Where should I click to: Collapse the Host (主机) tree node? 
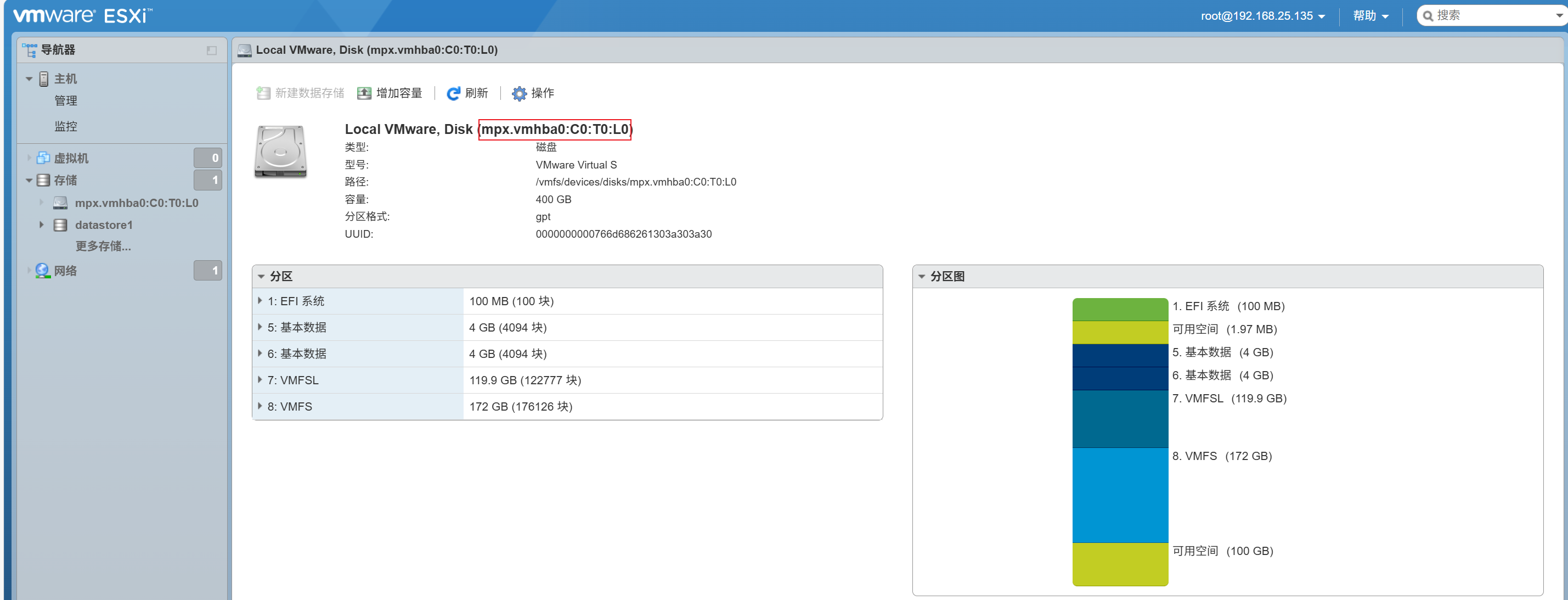pos(29,79)
